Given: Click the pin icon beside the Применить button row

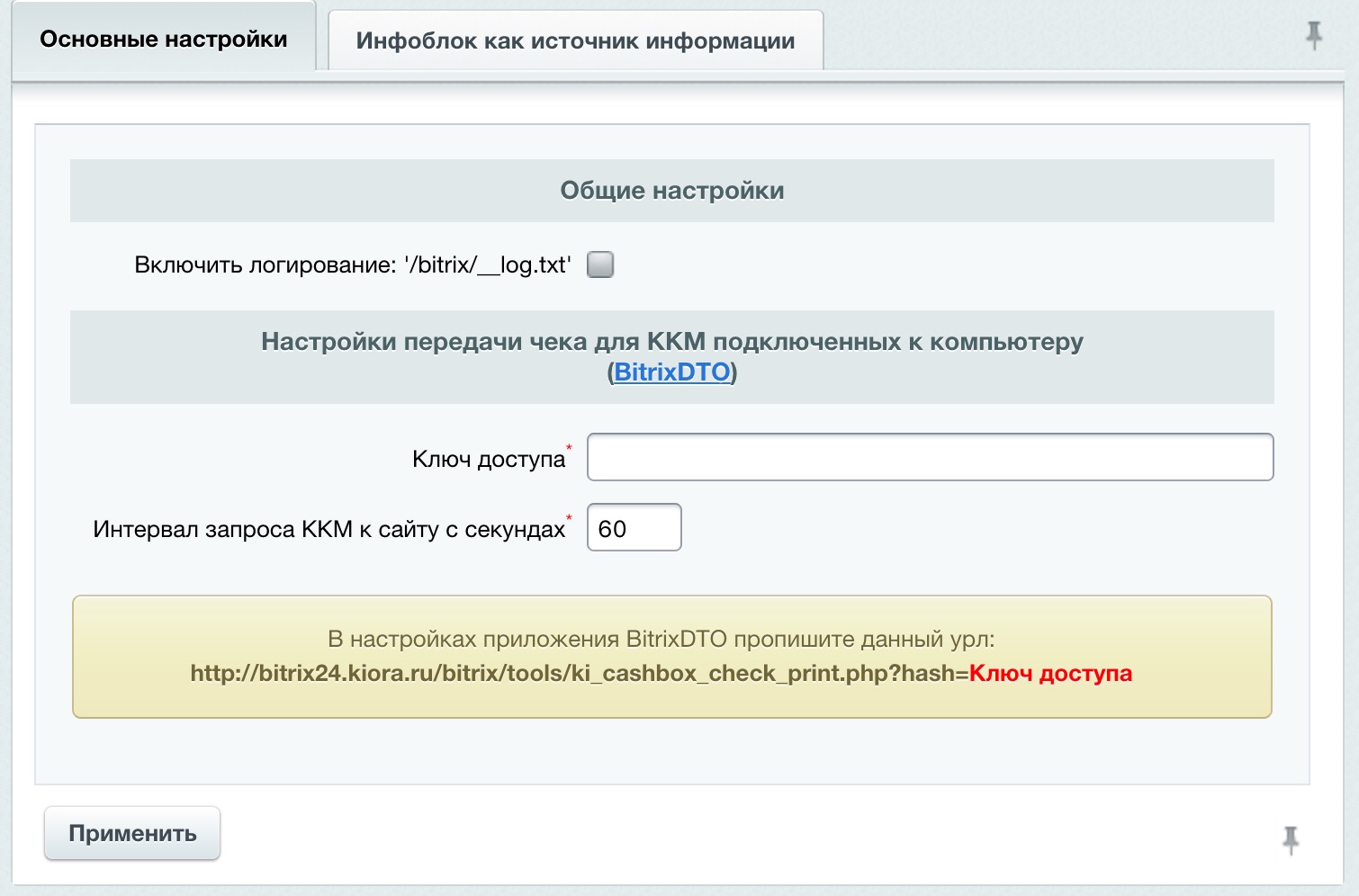Looking at the screenshot, I should click(1290, 839).
